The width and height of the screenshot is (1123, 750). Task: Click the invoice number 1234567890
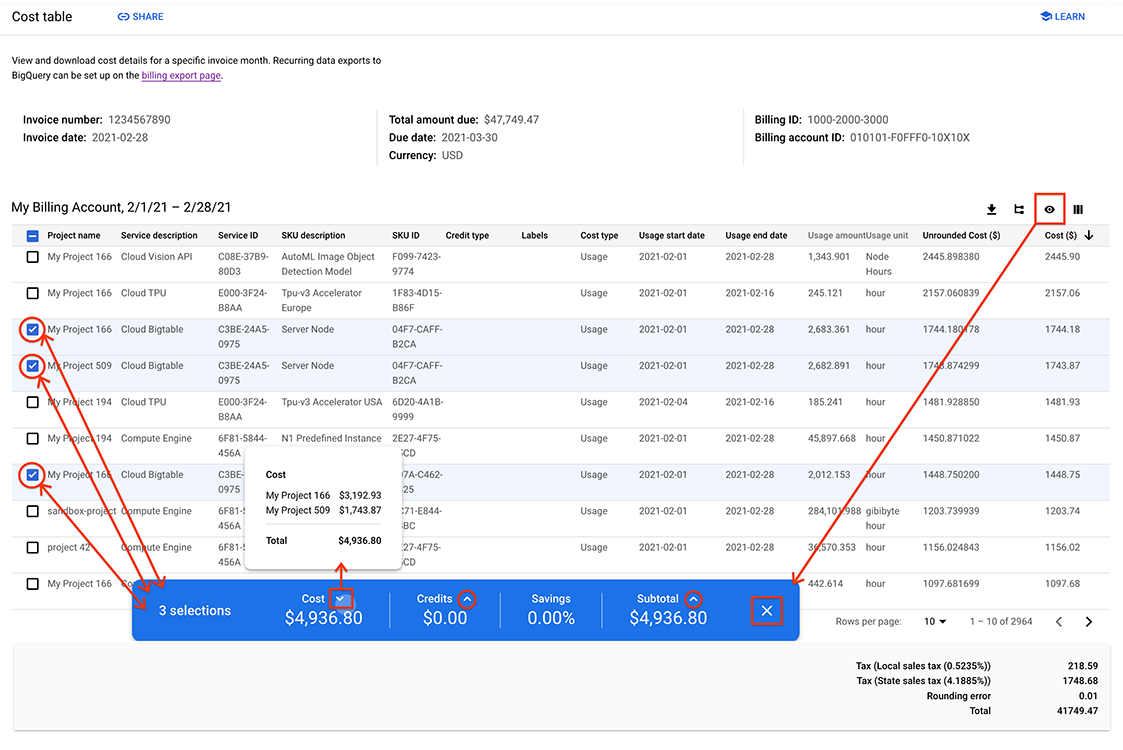coord(139,120)
